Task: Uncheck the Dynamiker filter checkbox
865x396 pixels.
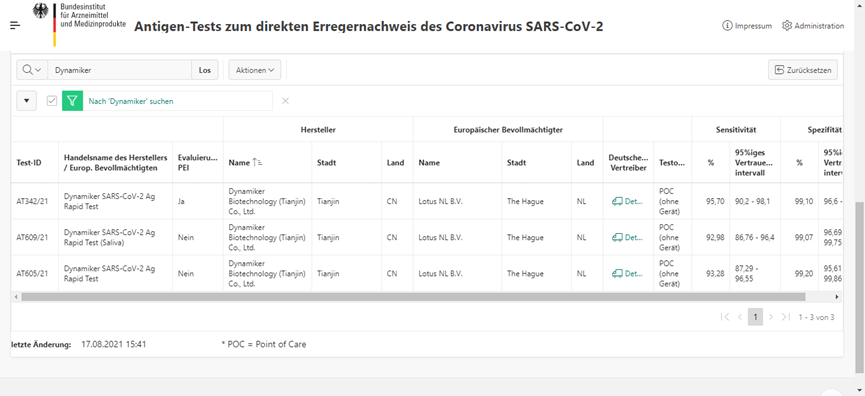Action: (x=52, y=101)
